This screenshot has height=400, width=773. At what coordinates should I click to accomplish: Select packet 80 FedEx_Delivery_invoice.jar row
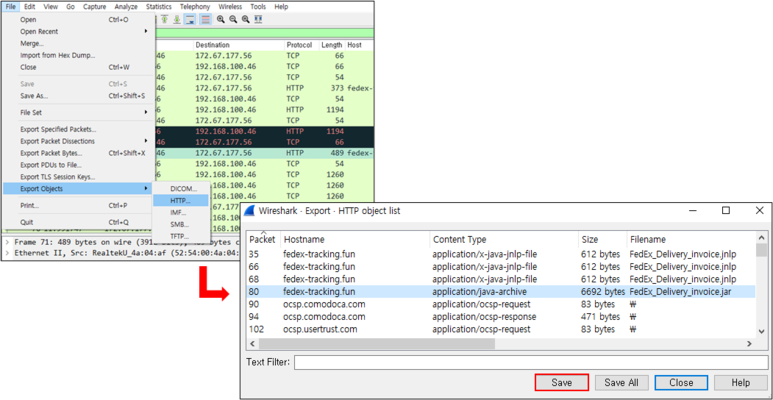pyautogui.click(x=501, y=291)
